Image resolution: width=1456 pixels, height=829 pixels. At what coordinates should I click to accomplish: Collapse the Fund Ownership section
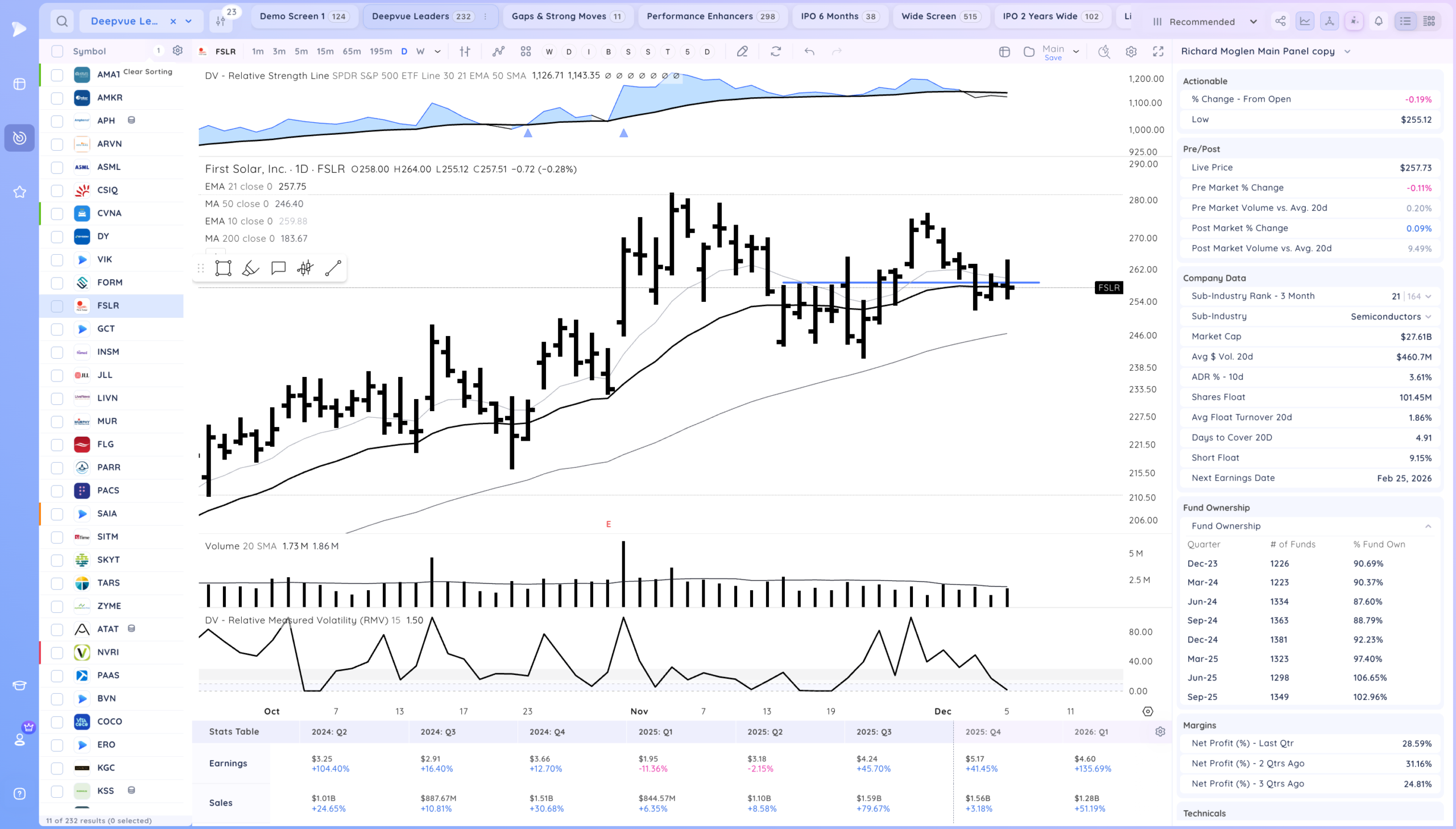1428,526
